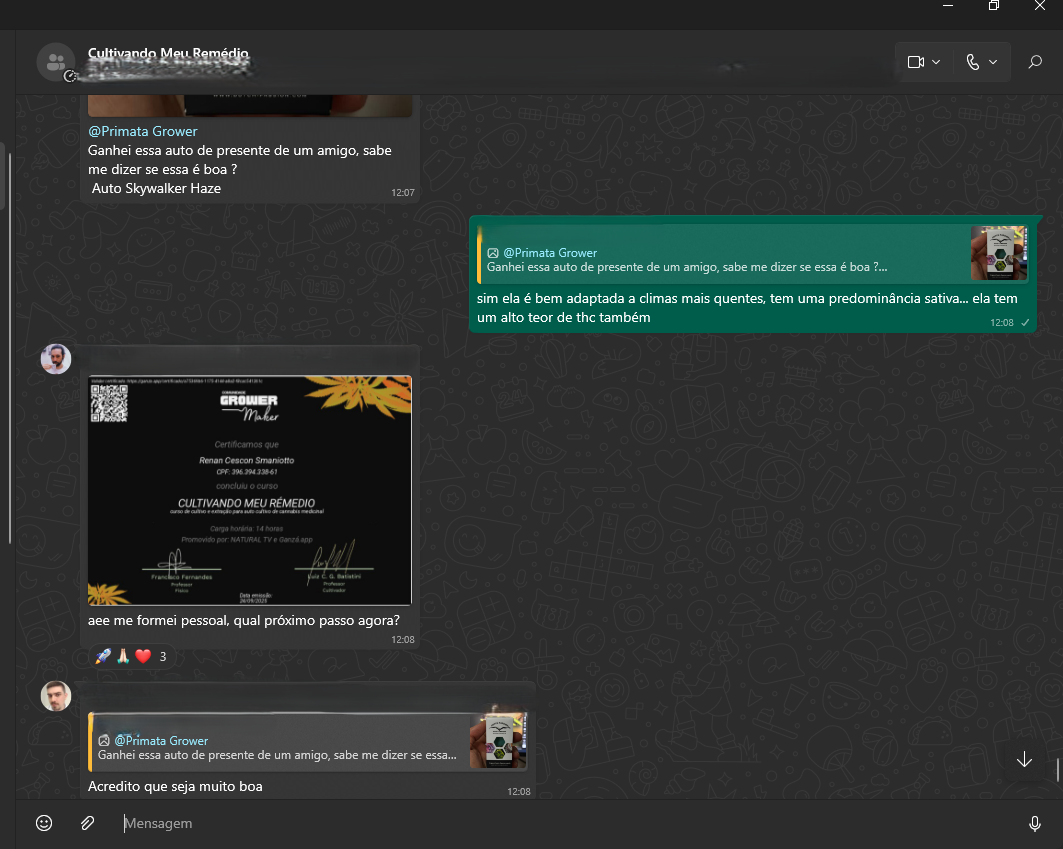Image resolution: width=1063 pixels, height=849 pixels.
Task: Click the @Primata Grower mention link
Action: [142, 131]
